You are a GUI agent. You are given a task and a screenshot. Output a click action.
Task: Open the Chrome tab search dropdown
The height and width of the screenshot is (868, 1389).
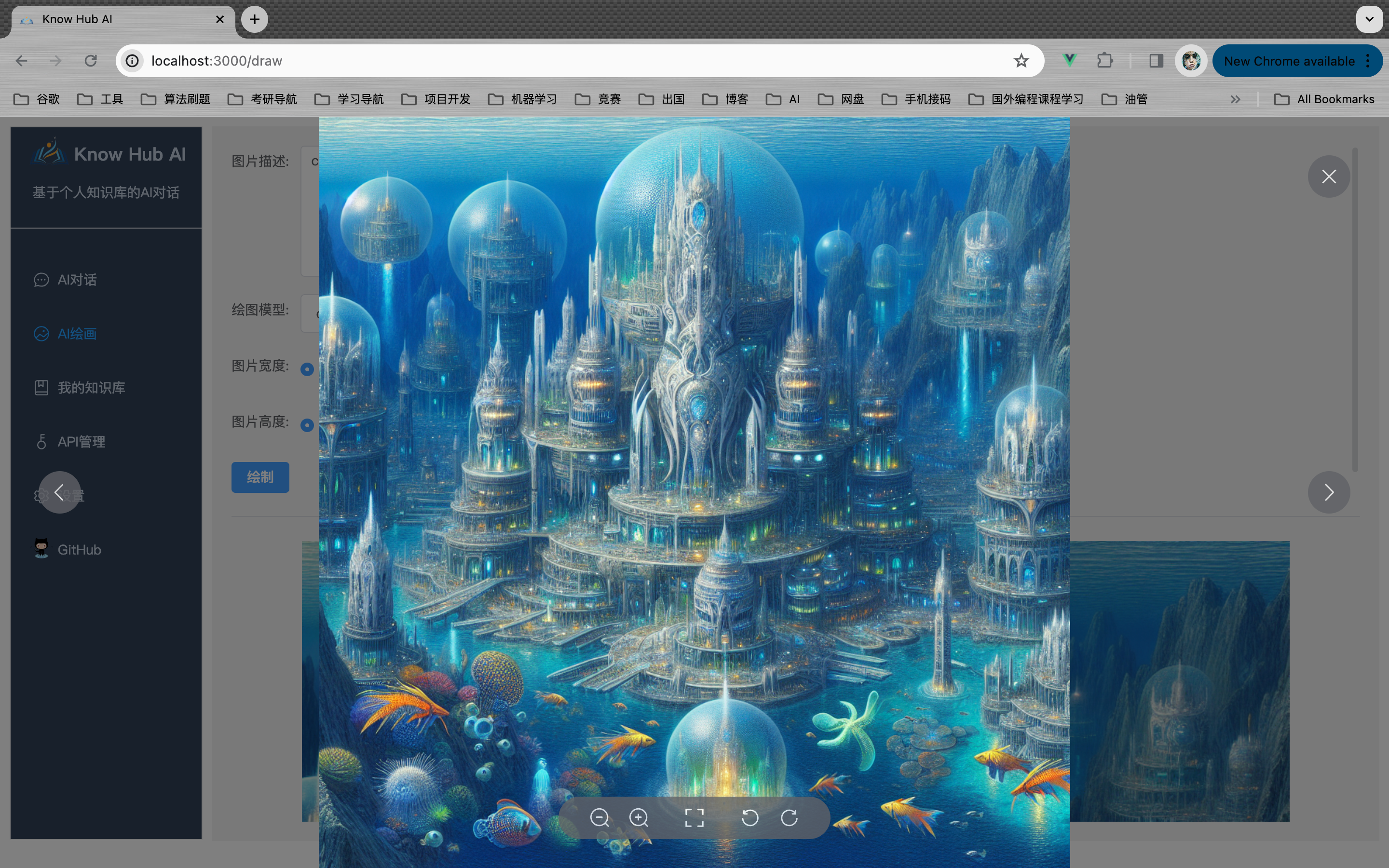point(1369,19)
